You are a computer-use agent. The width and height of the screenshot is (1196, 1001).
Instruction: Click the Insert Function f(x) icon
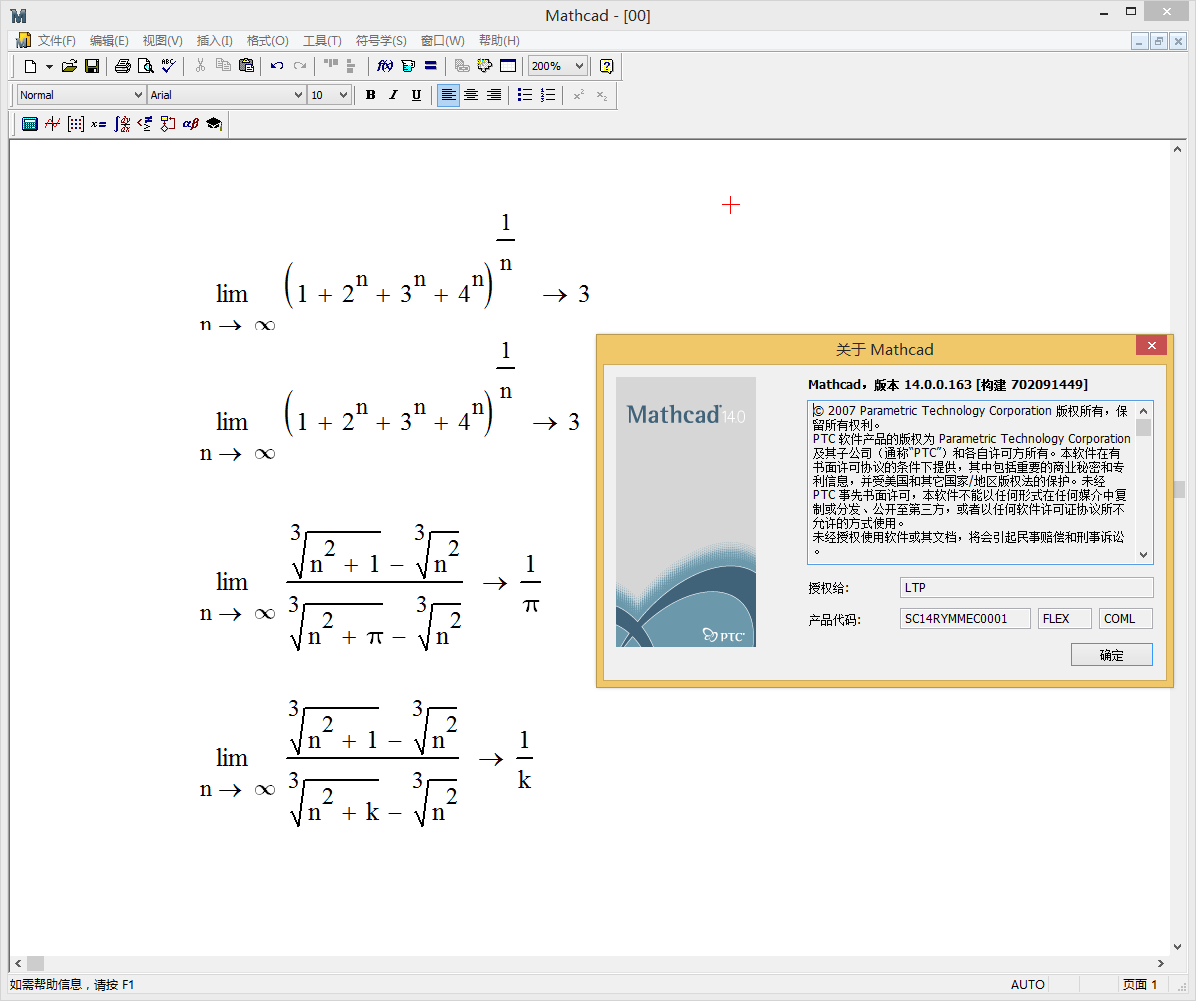tap(385, 66)
